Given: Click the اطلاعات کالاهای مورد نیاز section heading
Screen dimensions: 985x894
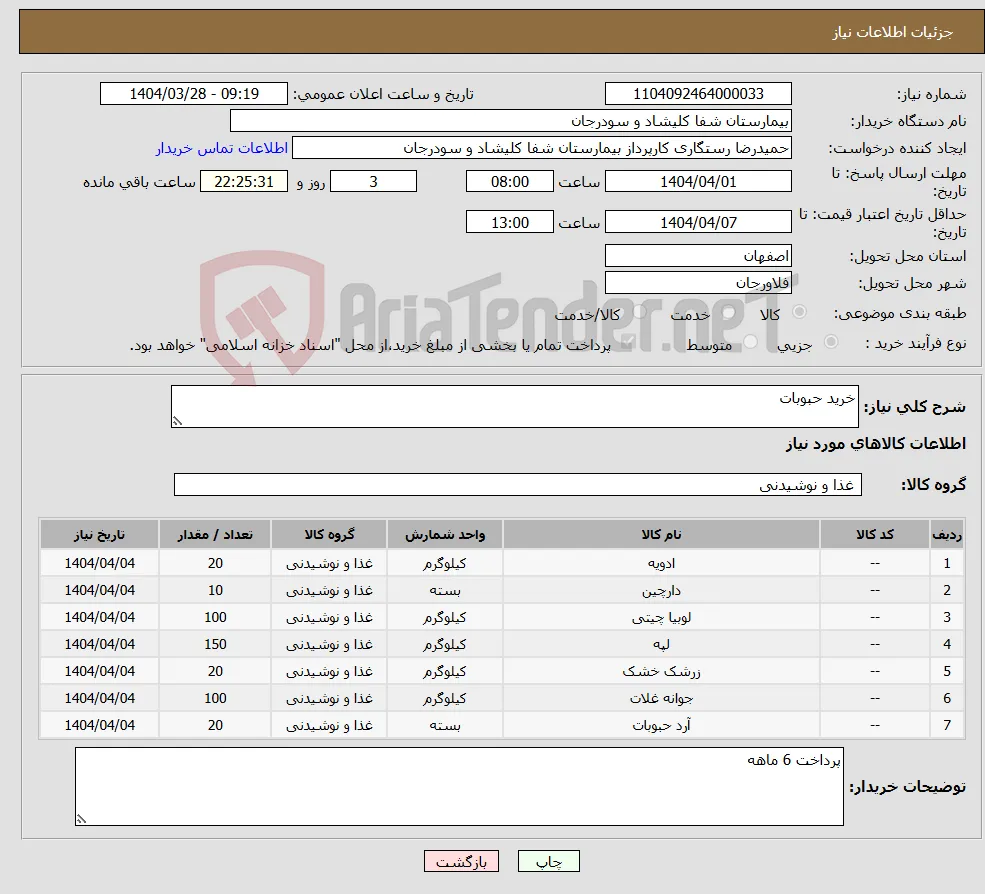Looking at the screenshot, I should 876,444.
